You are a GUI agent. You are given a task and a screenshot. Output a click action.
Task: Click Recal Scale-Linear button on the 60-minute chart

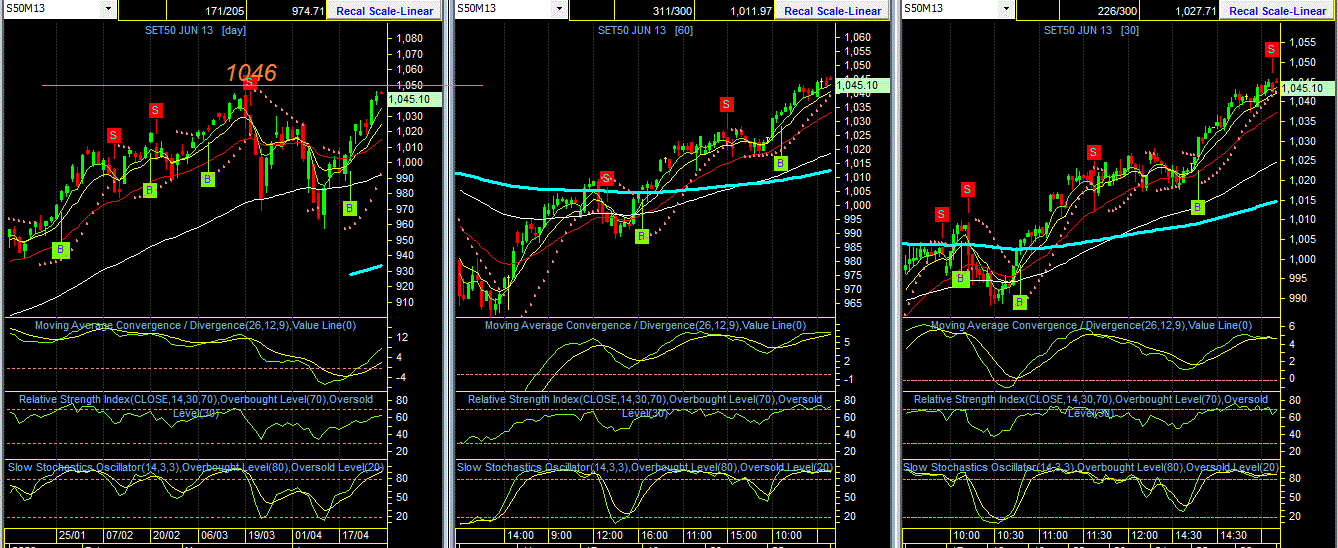click(833, 10)
